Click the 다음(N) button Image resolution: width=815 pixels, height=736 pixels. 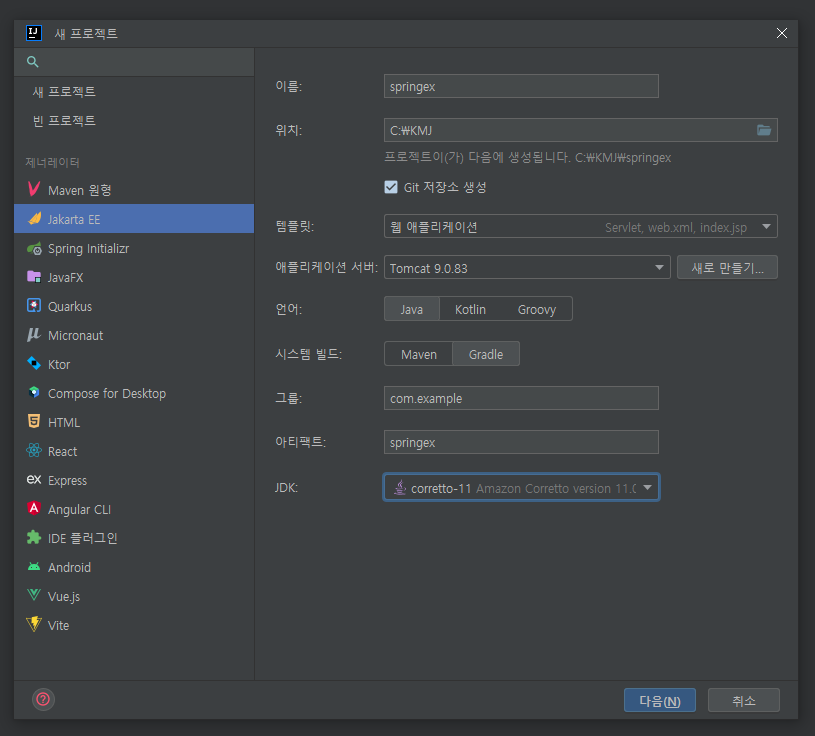point(660,700)
